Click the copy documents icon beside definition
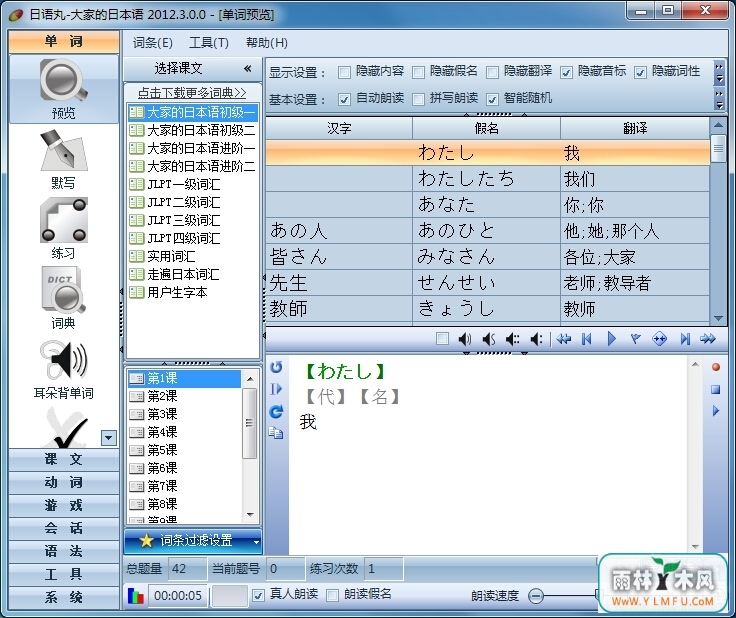Screen dimensions: 736x618 tap(276, 433)
